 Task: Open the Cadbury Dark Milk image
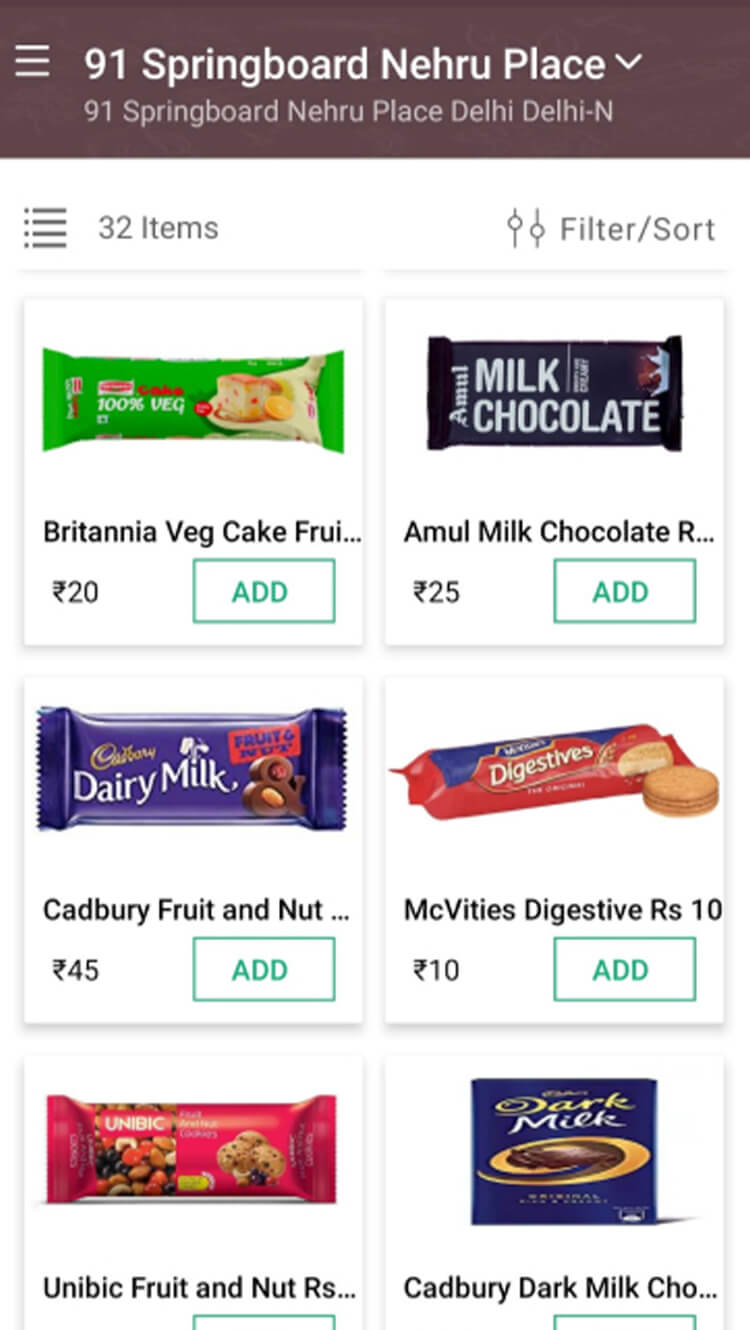(x=563, y=1150)
